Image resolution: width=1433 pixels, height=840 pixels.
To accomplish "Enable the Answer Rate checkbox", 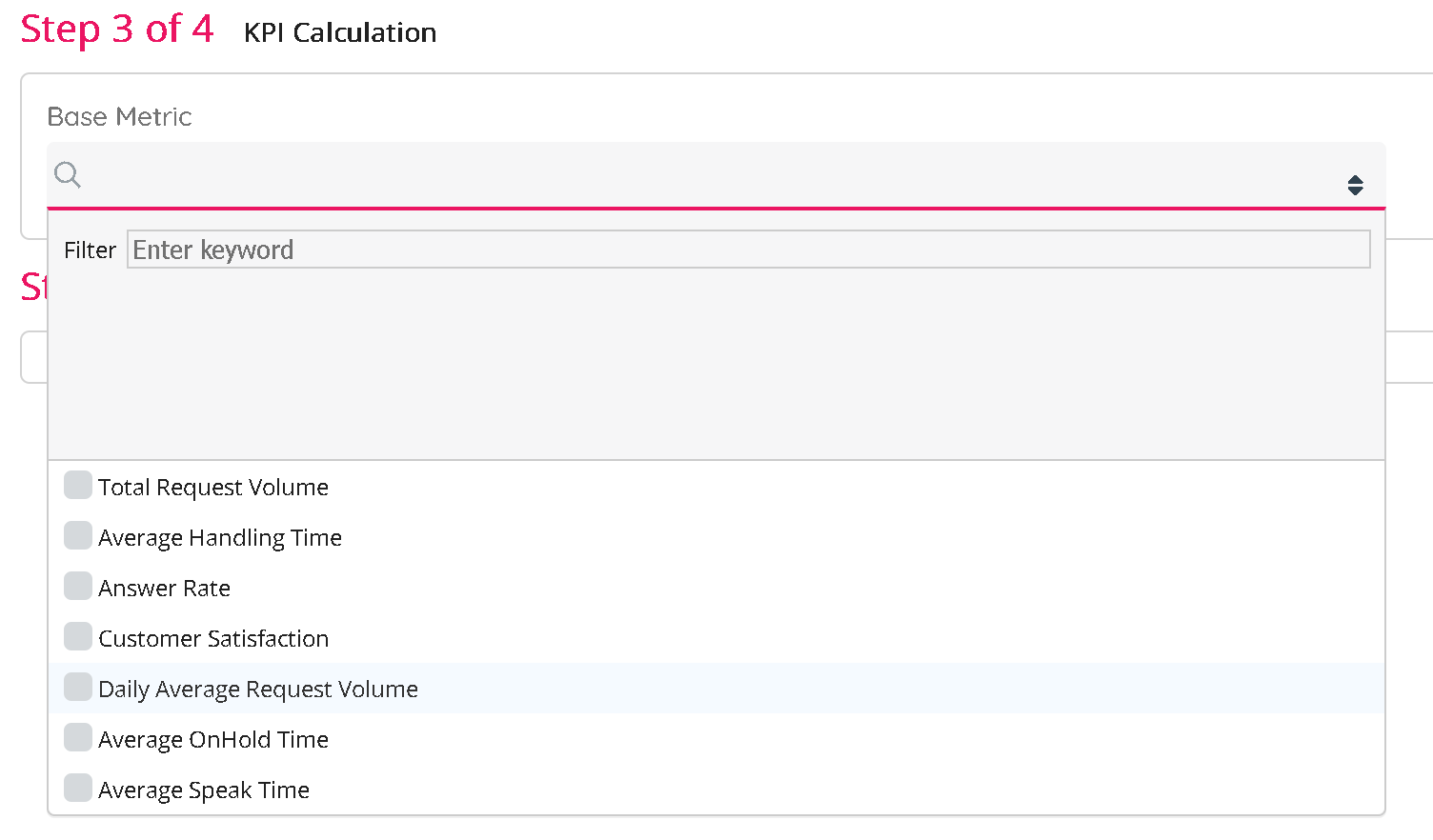I will coord(78,586).
